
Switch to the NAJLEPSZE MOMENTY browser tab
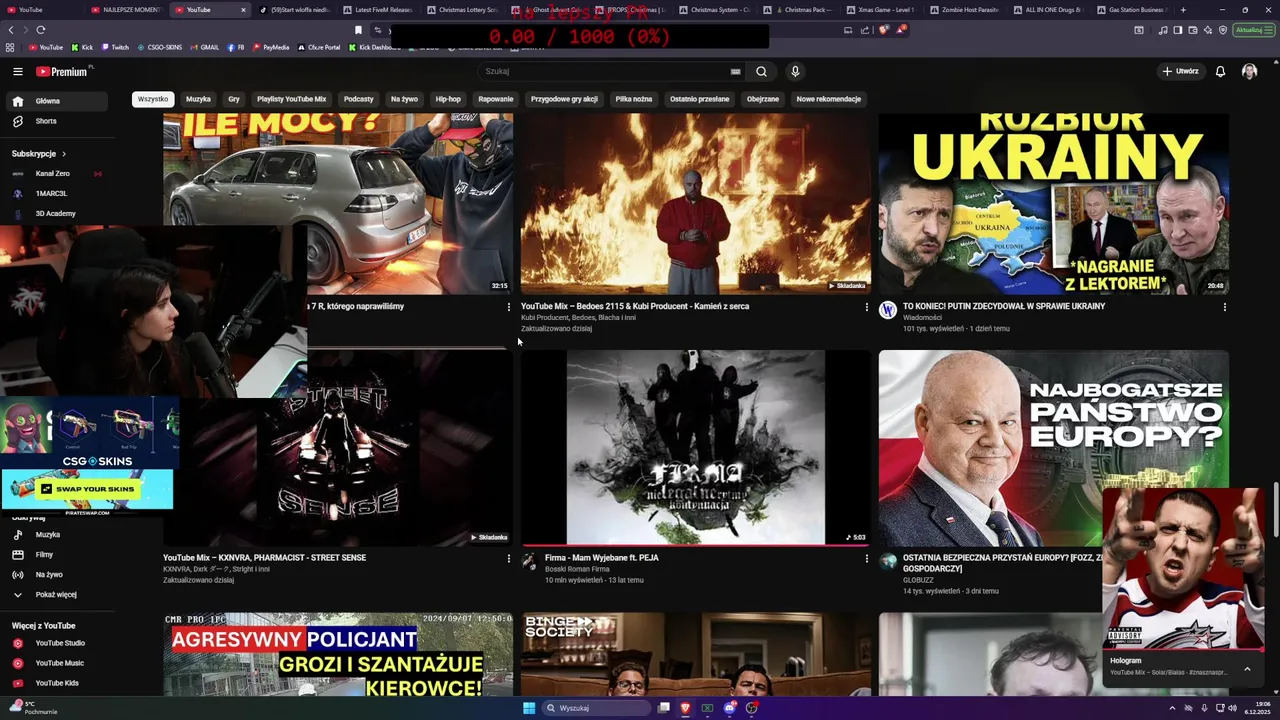click(125, 10)
